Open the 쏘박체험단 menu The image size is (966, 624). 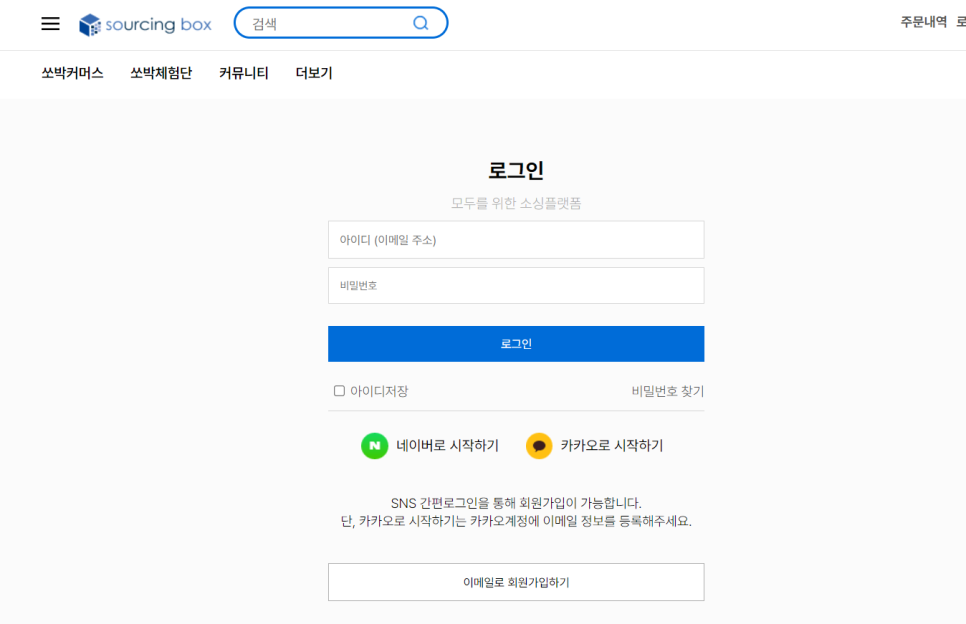(x=161, y=73)
